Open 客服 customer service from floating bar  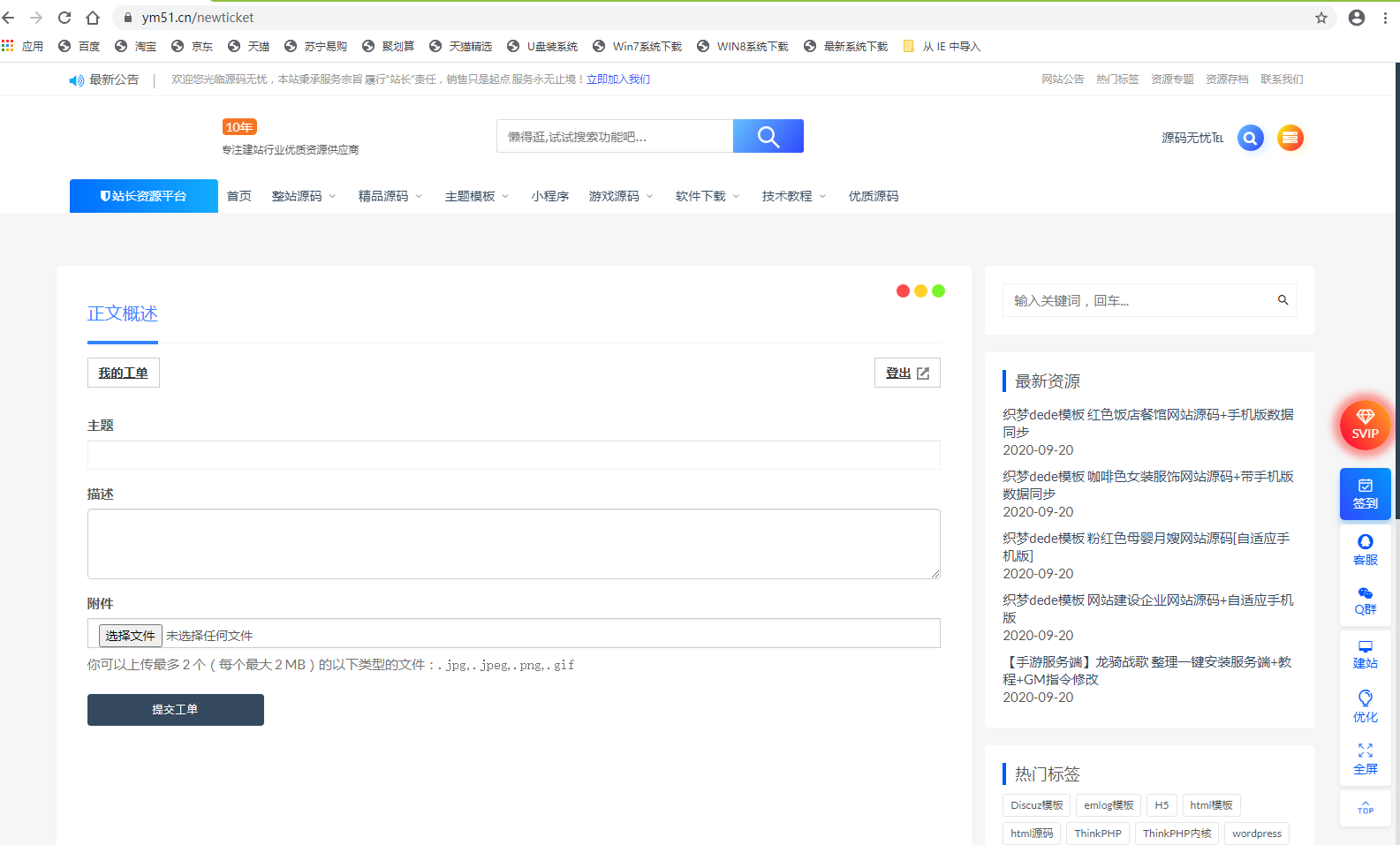(x=1366, y=550)
